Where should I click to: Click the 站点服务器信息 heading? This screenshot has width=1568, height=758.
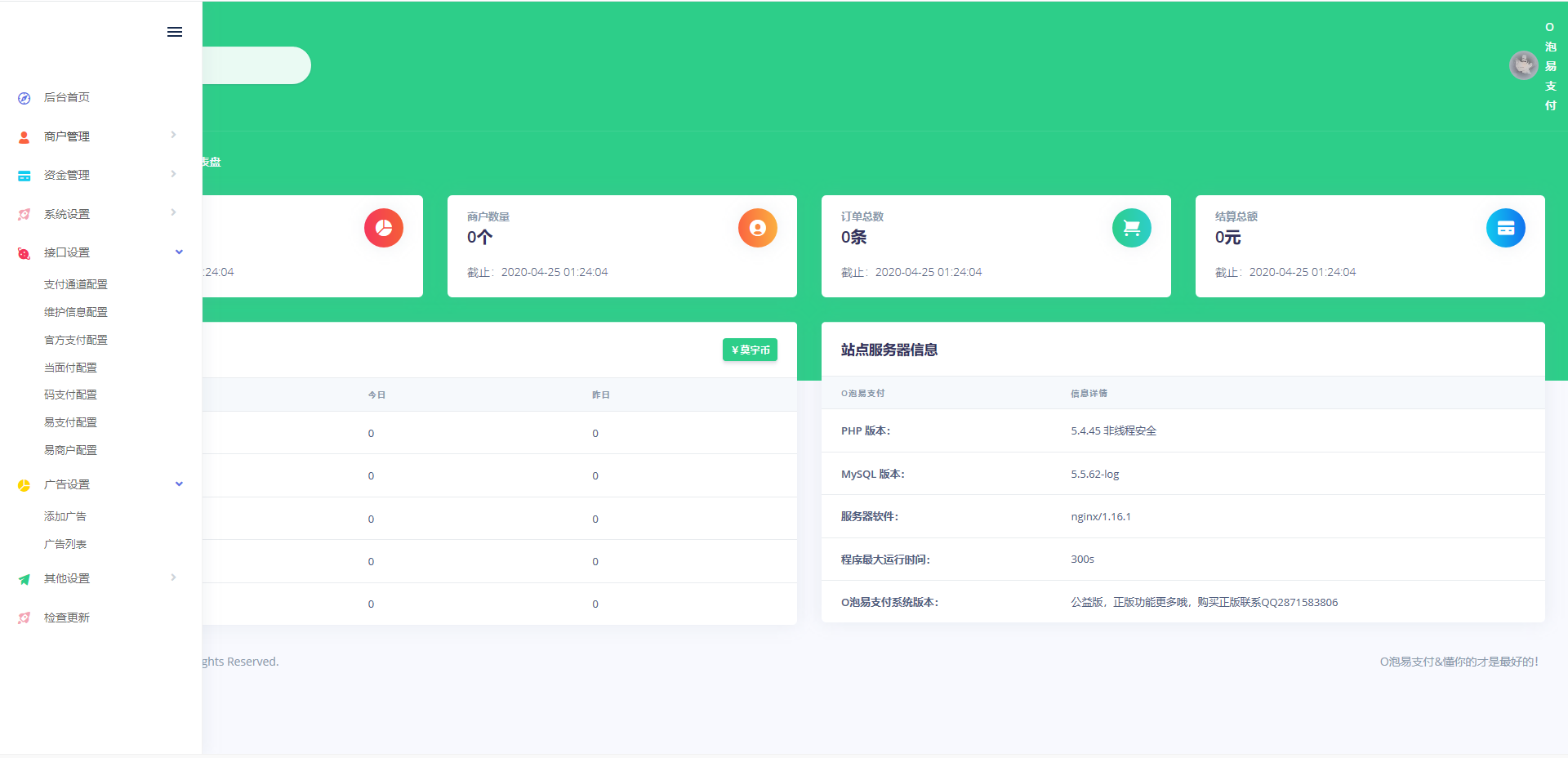pos(889,350)
